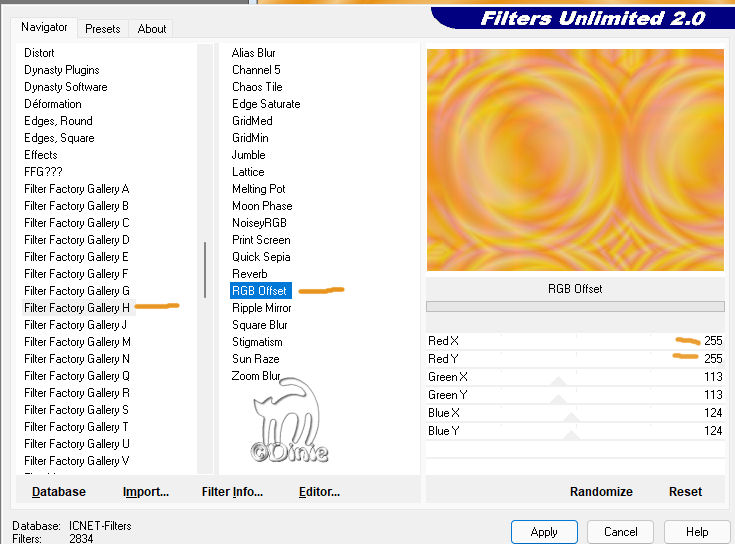The width and height of the screenshot is (735, 544).
Task: Choose the Print Screen filter
Action: pyautogui.click(x=261, y=240)
